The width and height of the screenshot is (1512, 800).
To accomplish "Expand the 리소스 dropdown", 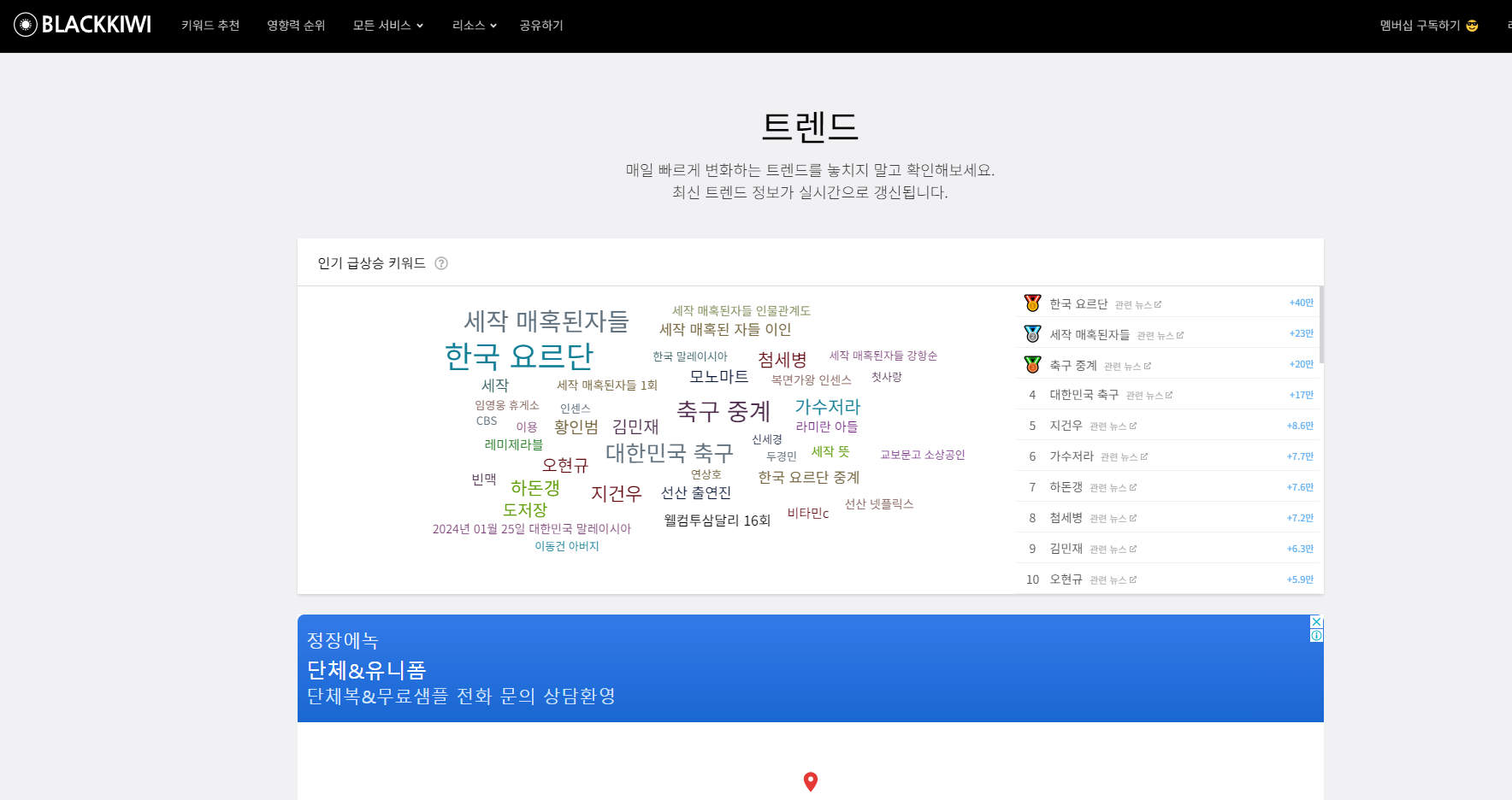I will 473,25.
